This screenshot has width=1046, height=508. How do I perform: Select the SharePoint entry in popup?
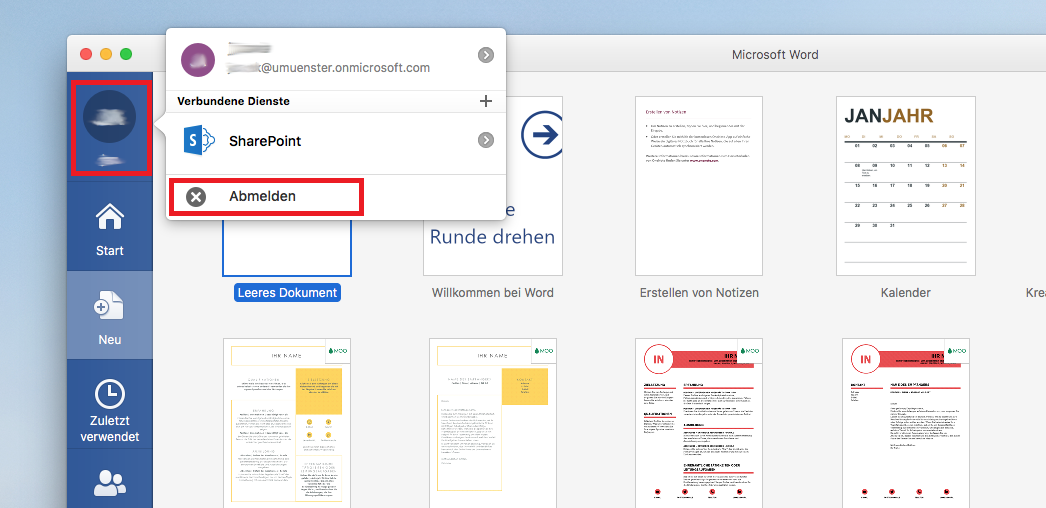pyautogui.click(x=265, y=141)
